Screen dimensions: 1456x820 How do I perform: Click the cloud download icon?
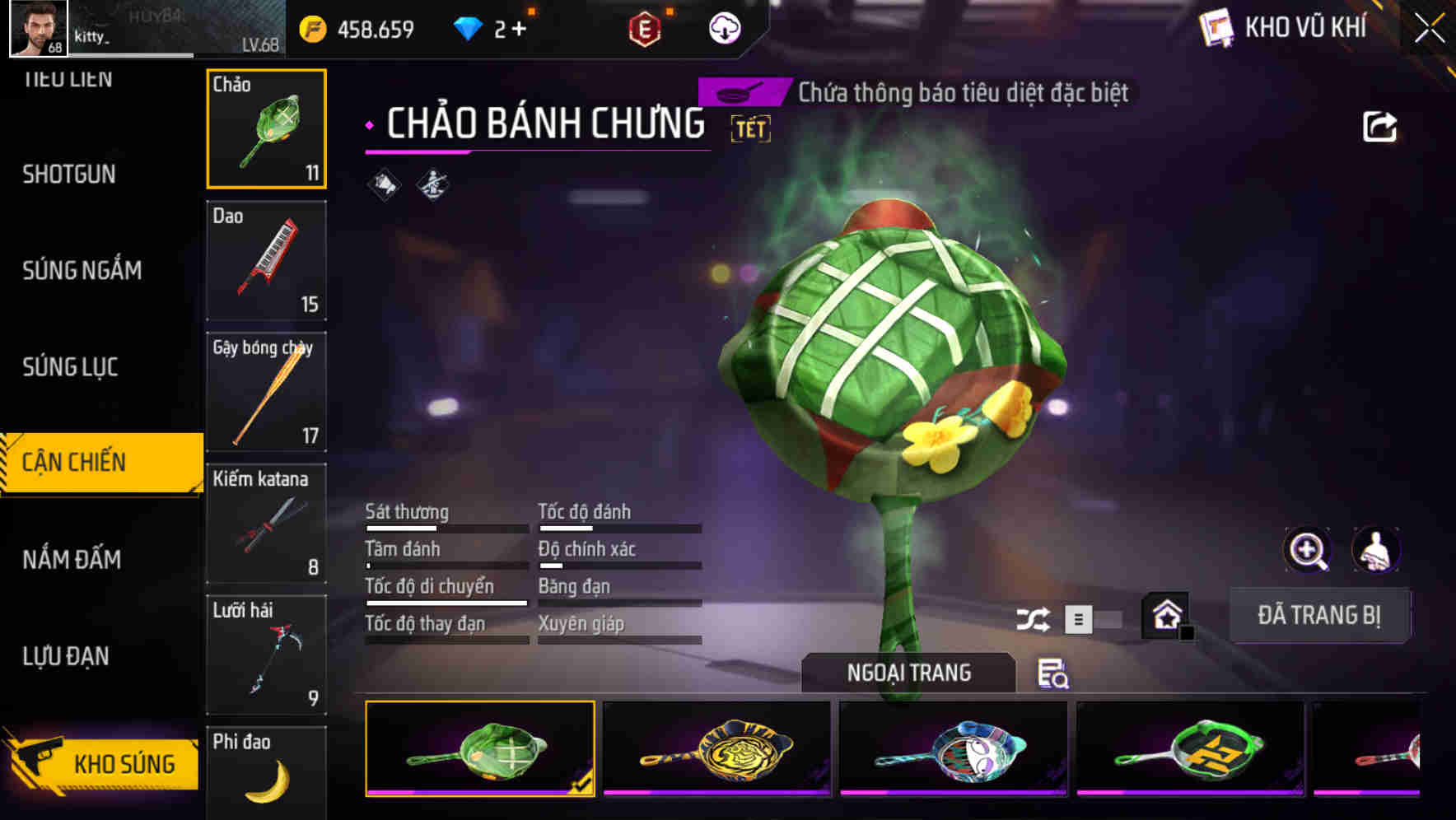[x=725, y=29]
